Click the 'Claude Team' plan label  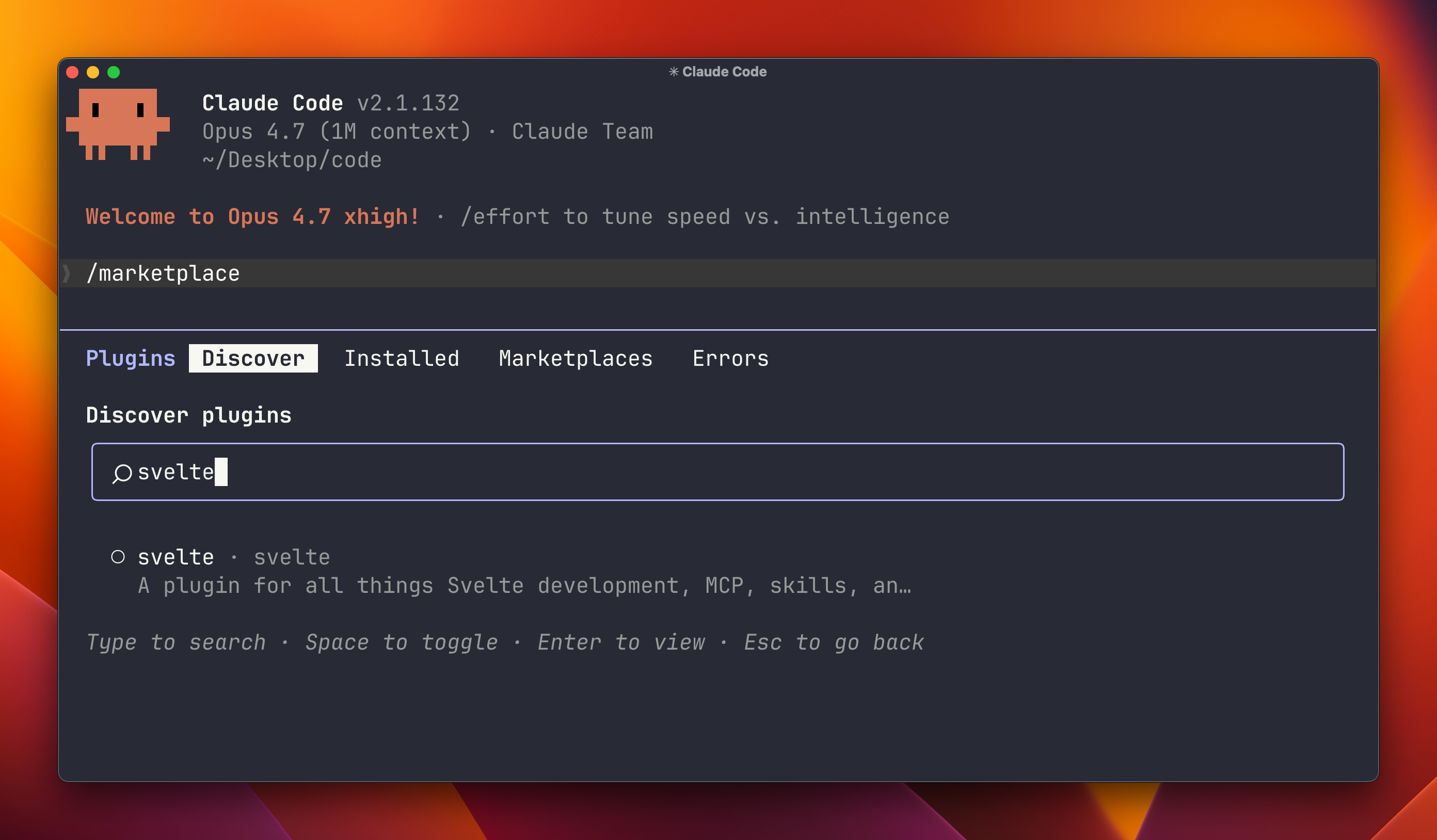582,132
